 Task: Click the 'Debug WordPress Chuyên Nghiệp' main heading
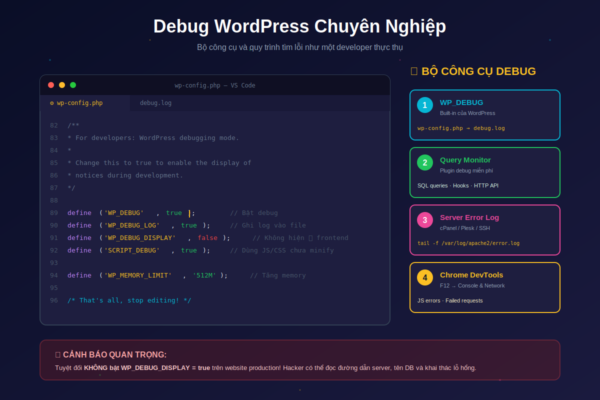coord(300,26)
